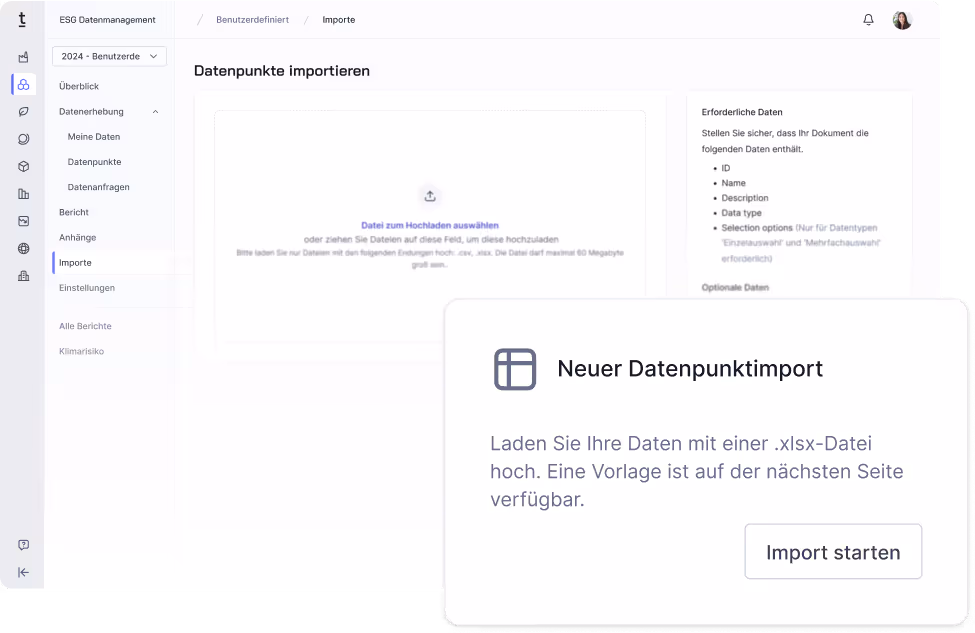
Task: Open the '2024 - Benutzerde' workspace dropdown
Action: (108, 56)
